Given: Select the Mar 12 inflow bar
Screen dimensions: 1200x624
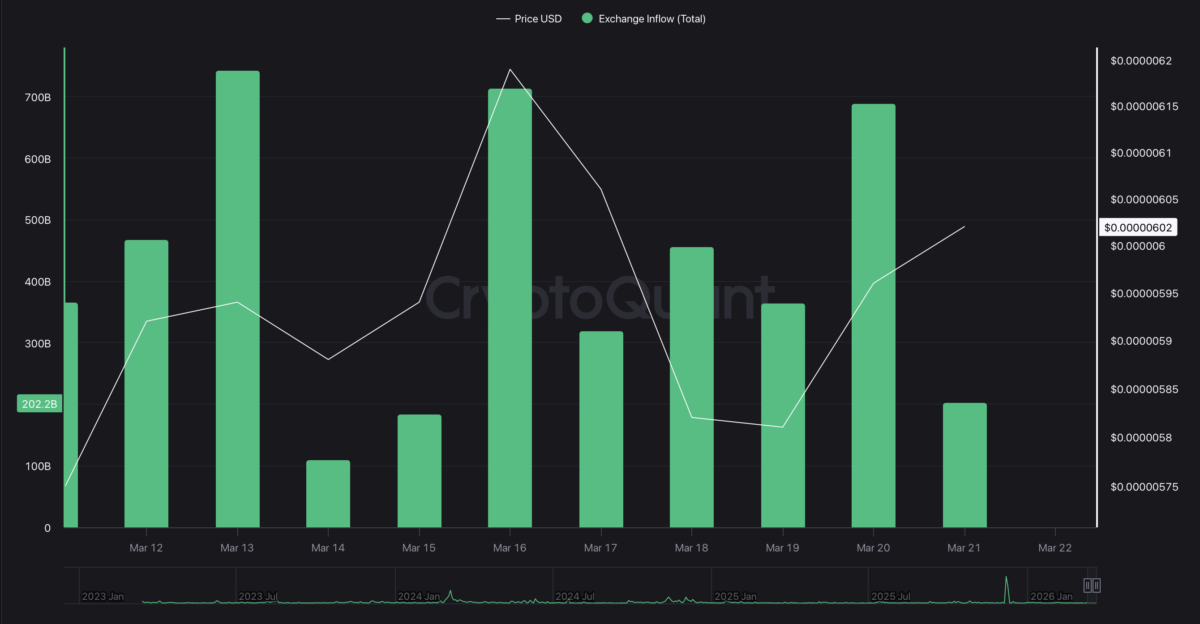Looking at the screenshot, I should 146,383.
